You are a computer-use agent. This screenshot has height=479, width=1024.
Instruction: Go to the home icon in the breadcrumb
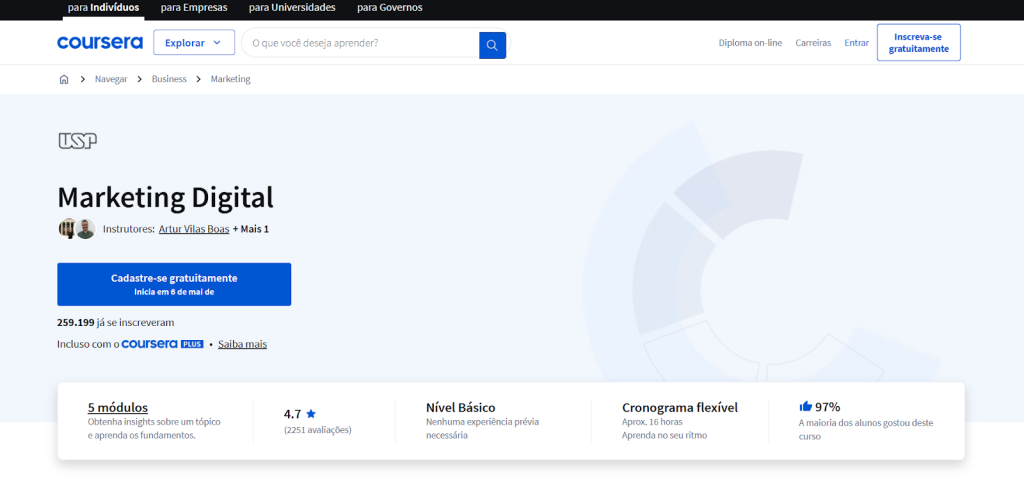click(64, 79)
